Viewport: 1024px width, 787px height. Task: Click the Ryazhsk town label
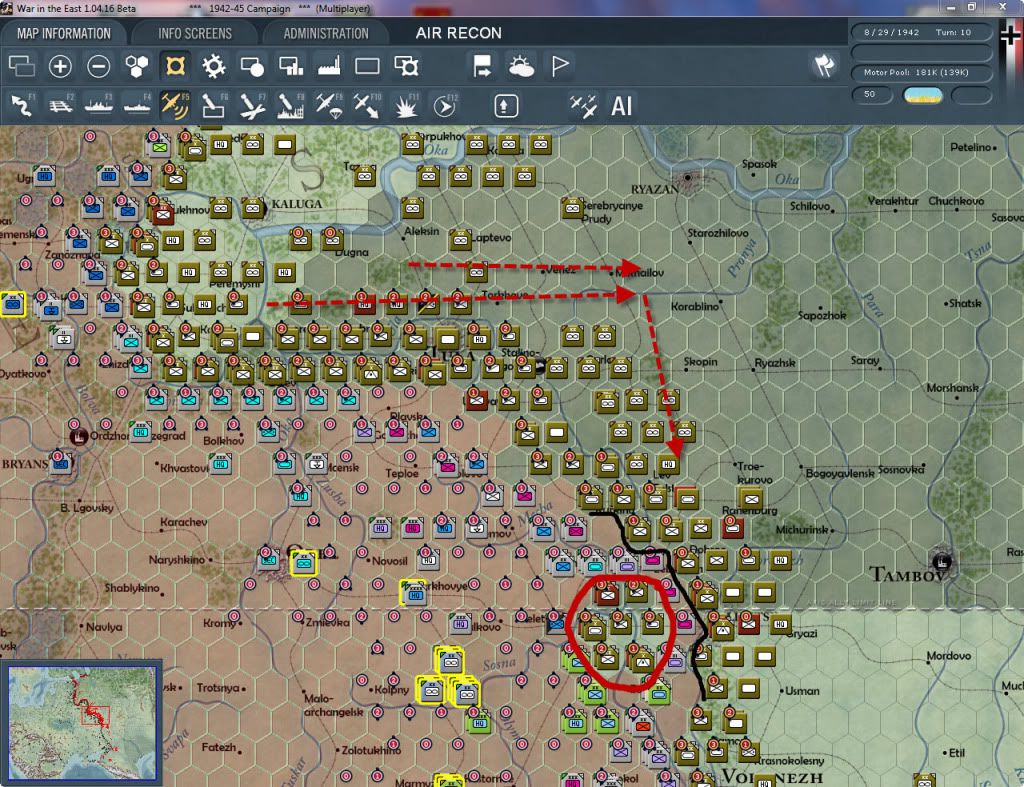[775, 362]
